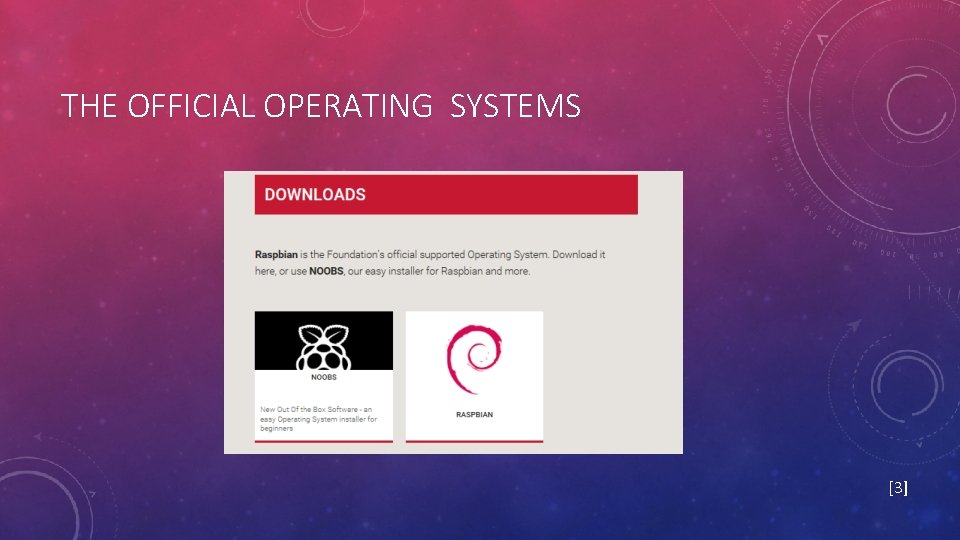Select slide title 'The Official Operating Systems'
The height and width of the screenshot is (540, 960).
tap(321, 105)
